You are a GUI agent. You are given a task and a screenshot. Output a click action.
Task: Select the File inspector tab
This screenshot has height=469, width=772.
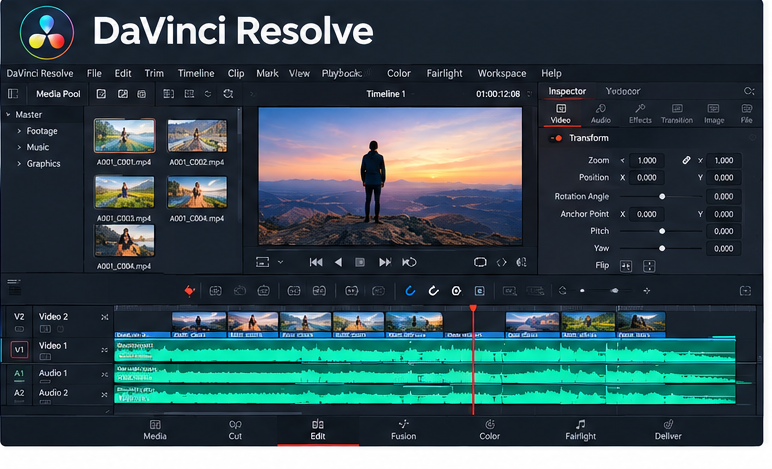746,114
